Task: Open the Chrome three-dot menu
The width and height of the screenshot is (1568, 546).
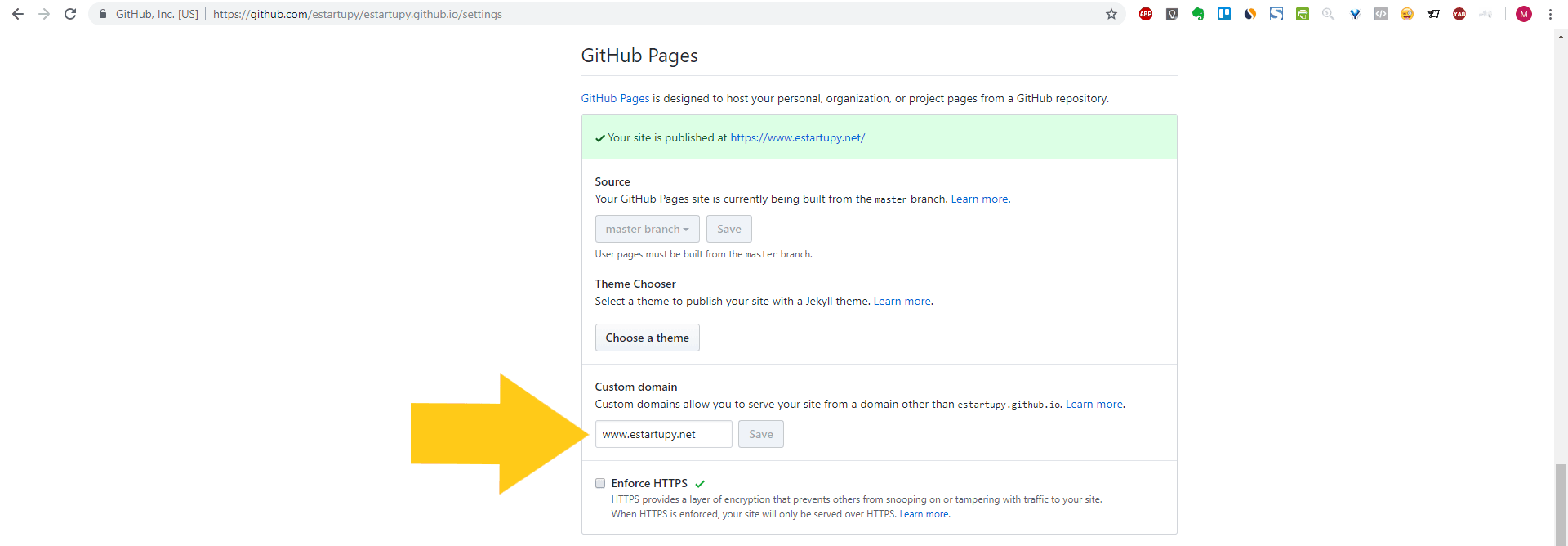Action: point(1550,14)
